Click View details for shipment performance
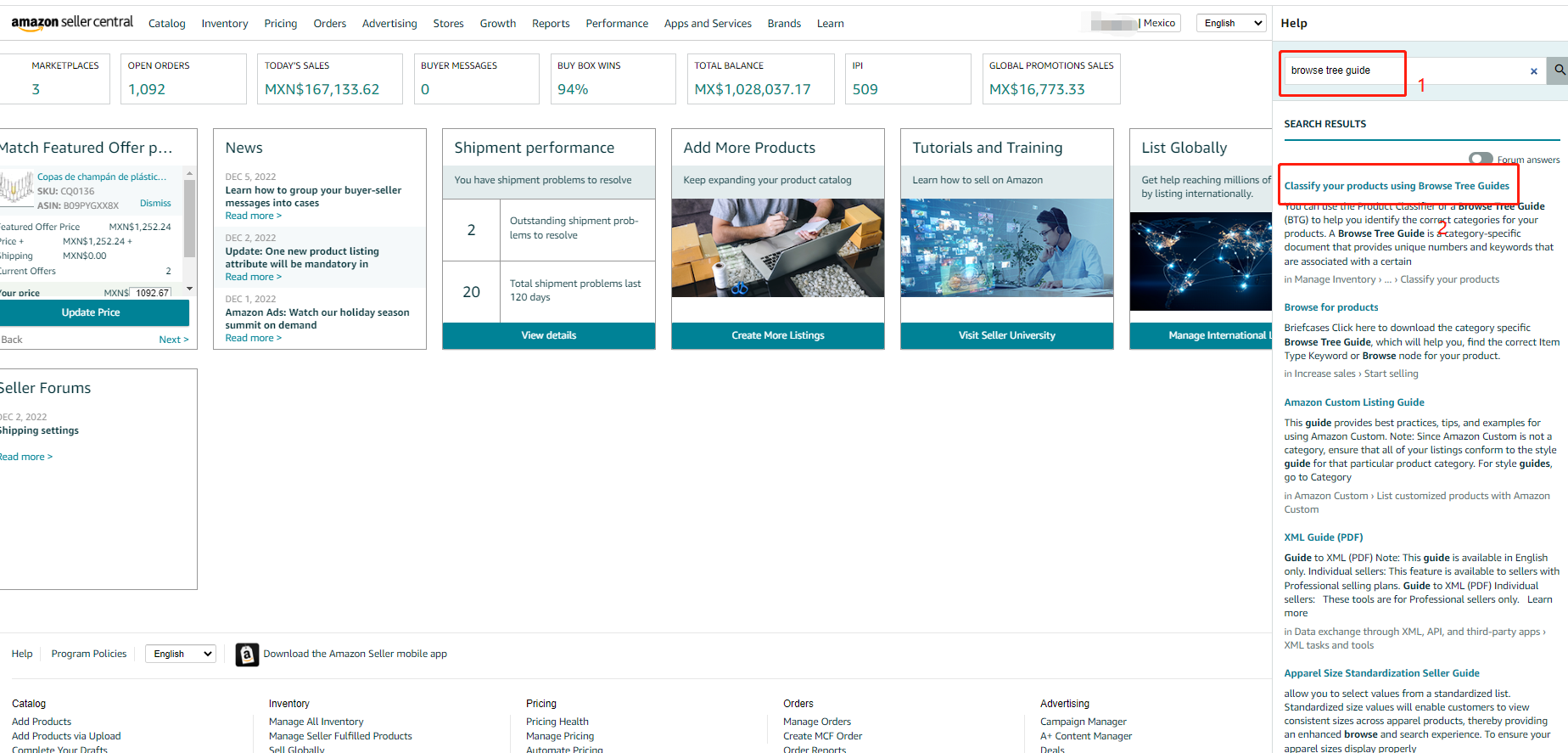The width and height of the screenshot is (1568, 753). tap(549, 335)
